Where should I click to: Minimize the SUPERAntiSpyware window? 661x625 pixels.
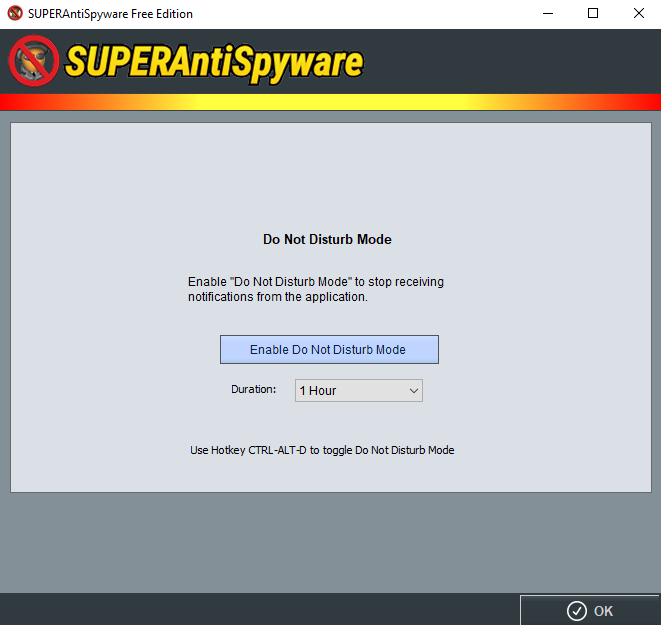pyautogui.click(x=548, y=13)
